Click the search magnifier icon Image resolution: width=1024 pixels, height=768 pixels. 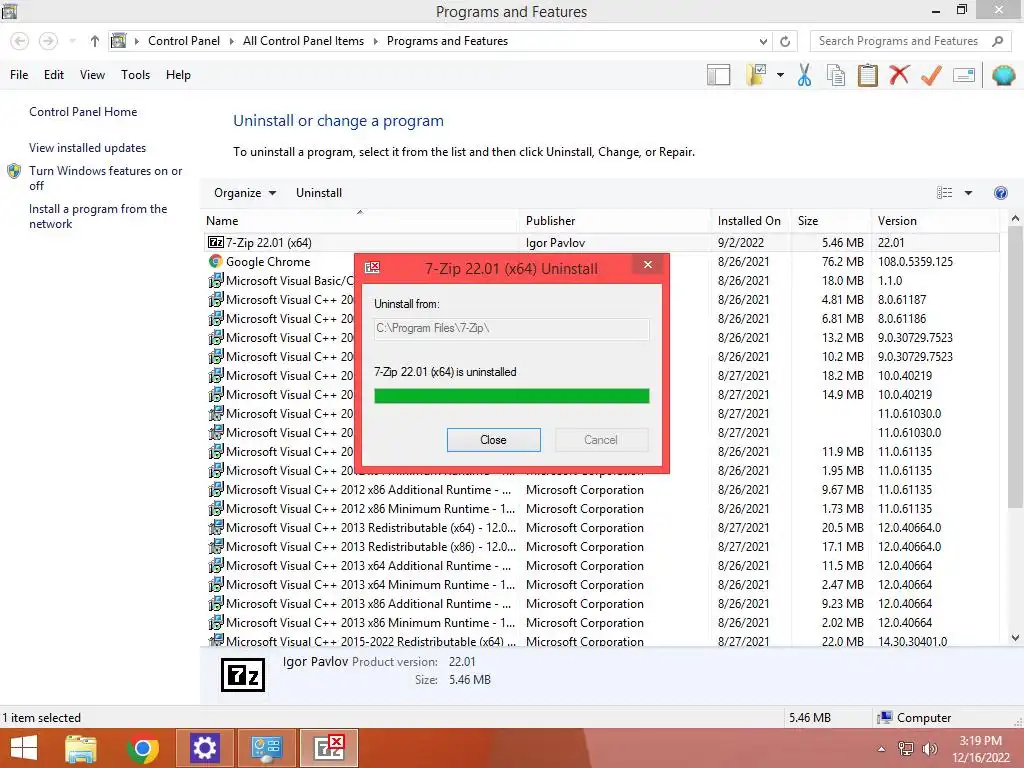tap(997, 41)
